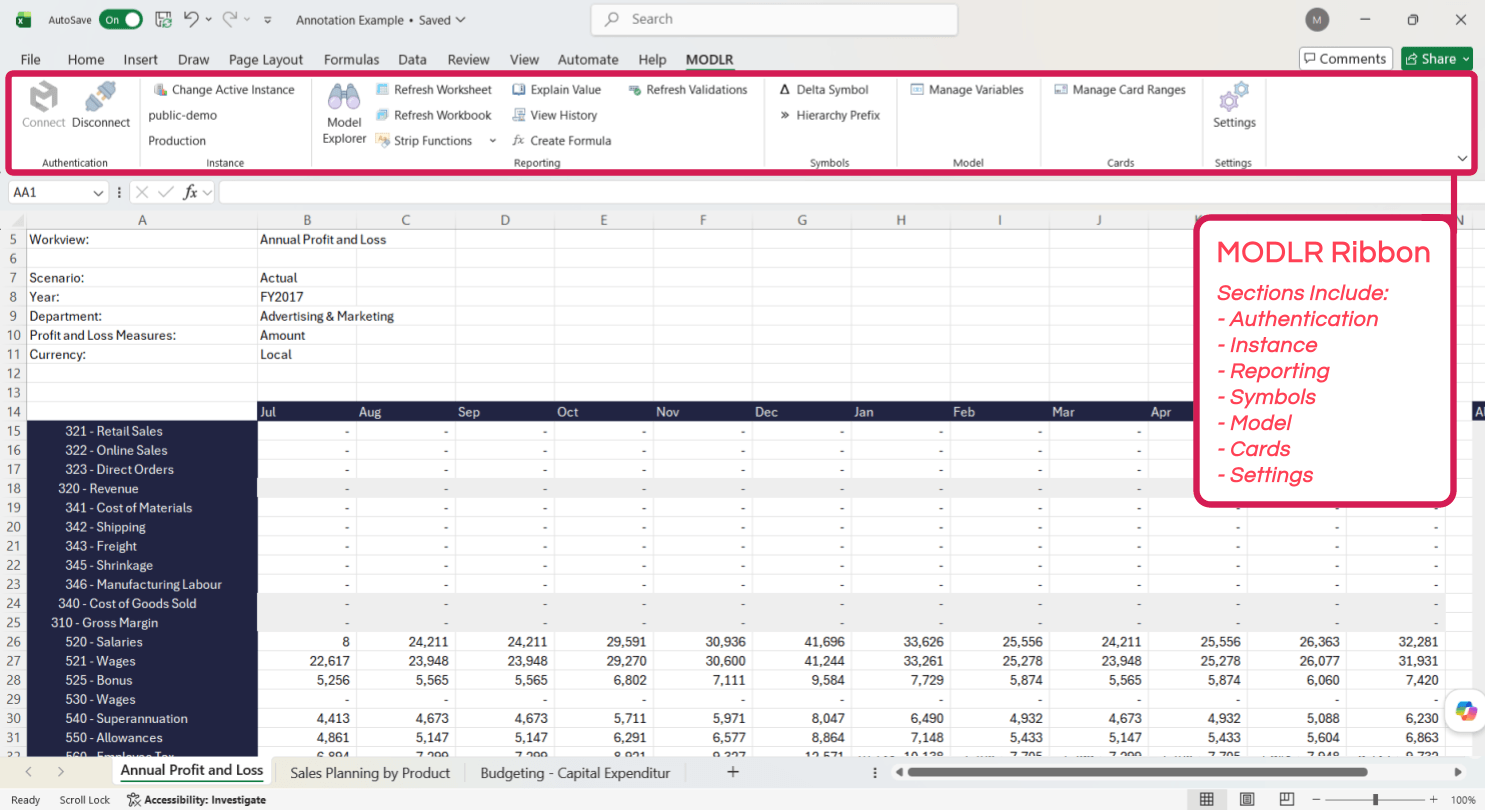Click the Insert Function fx icon
Screen dimensions: 1485x810
click(190, 192)
